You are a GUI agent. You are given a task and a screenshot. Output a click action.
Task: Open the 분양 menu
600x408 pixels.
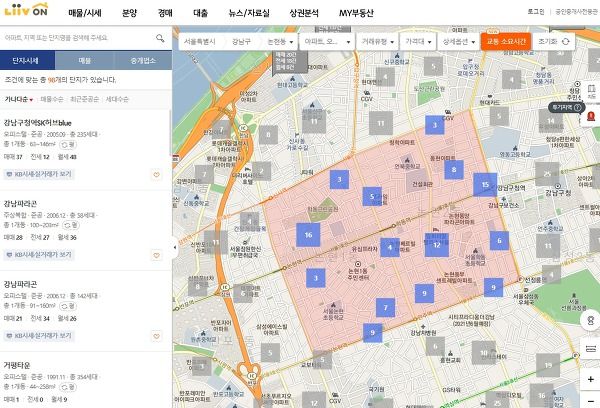tap(129, 13)
